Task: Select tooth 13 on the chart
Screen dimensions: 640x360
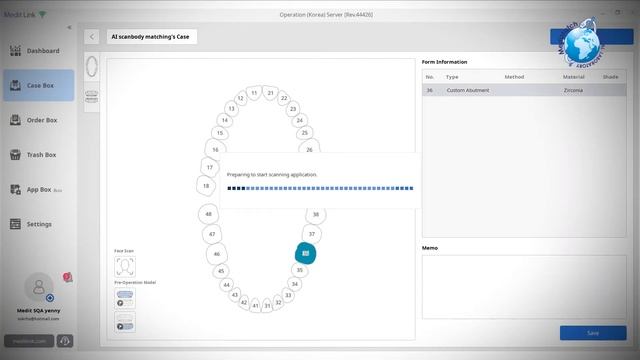Action: [x=231, y=109]
